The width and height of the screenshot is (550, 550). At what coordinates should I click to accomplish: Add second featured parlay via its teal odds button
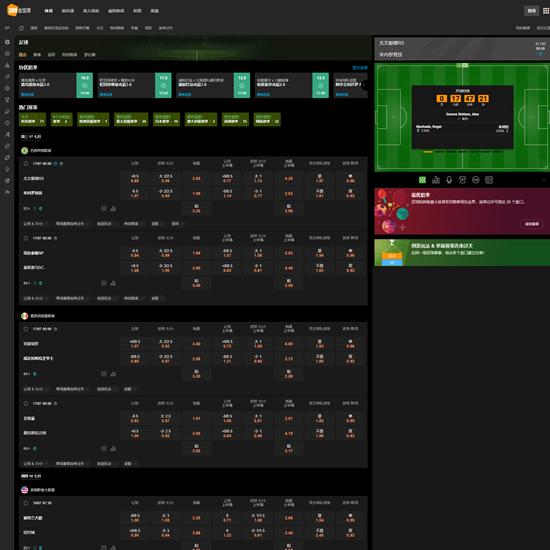pyautogui.click(x=163, y=85)
